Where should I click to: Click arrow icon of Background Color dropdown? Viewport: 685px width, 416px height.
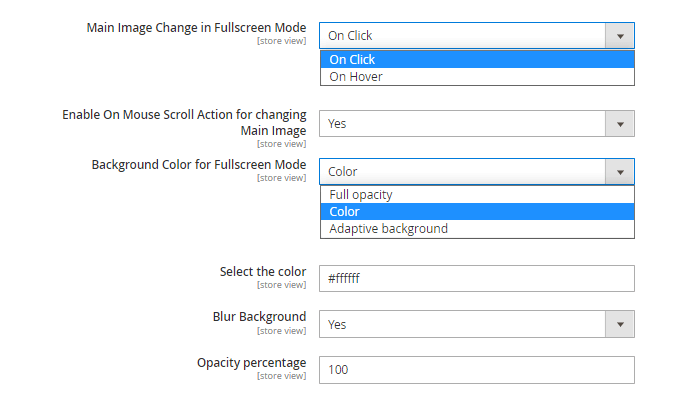[x=620, y=172]
